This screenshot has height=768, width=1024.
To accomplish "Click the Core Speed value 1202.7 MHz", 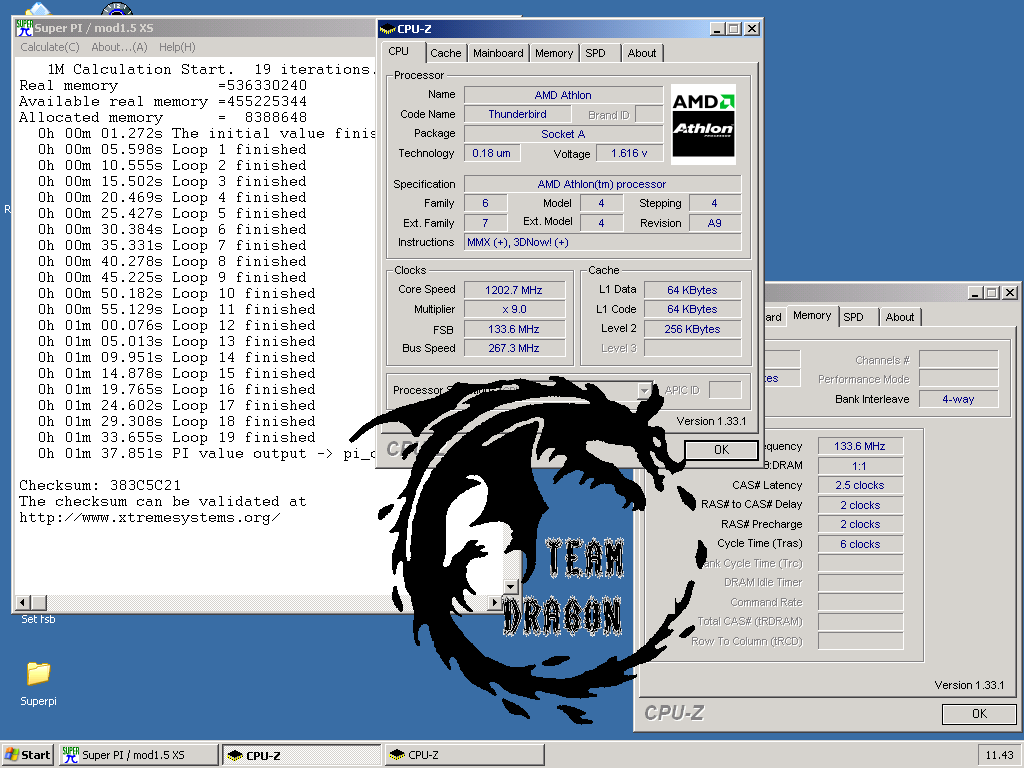I will pyautogui.click(x=514, y=290).
